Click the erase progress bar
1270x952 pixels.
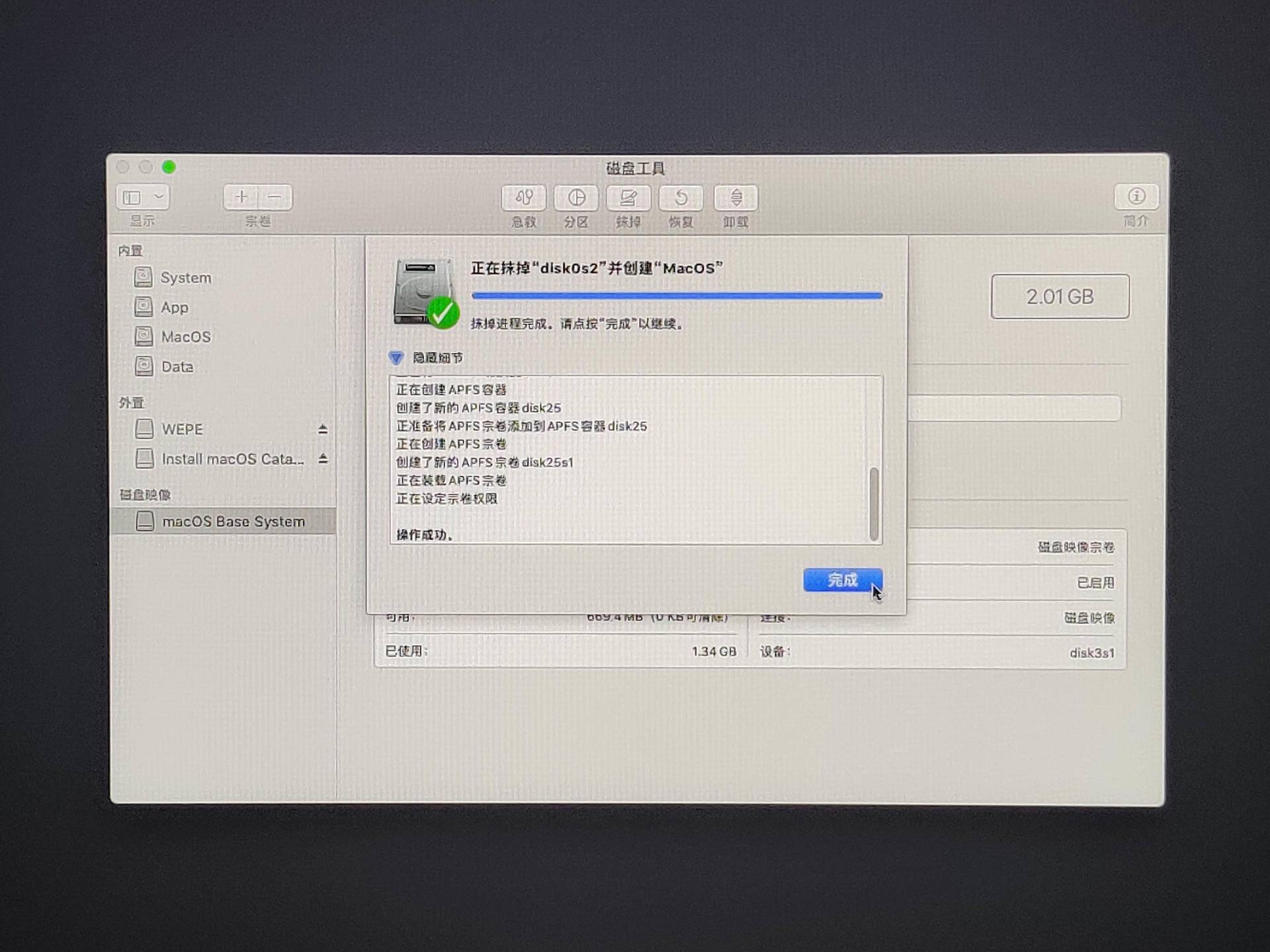677,296
